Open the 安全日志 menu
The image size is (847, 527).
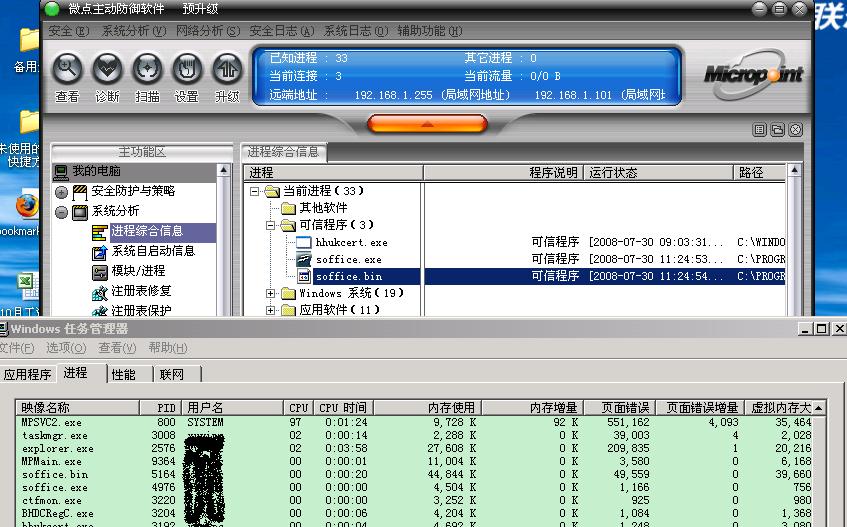[x=281, y=31]
